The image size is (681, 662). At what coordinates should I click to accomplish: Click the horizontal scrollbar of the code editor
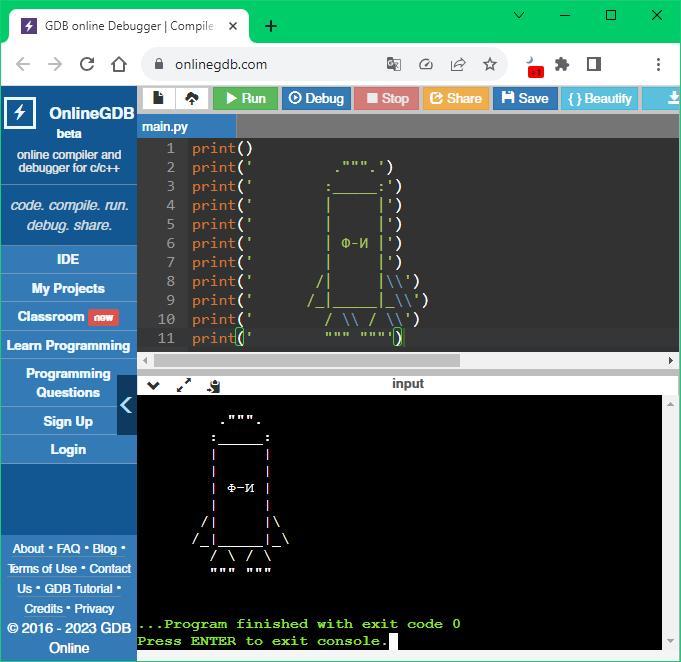tap(306, 360)
